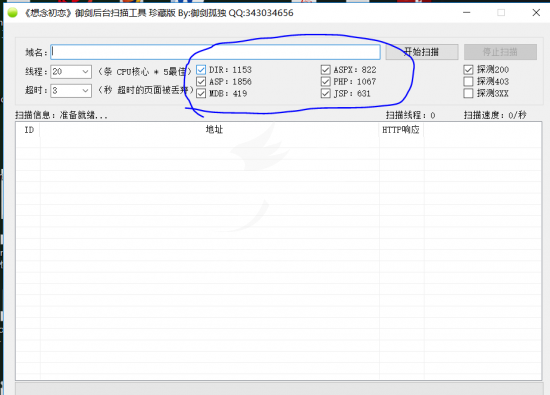This screenshot has height=395, width=550.
Task: Click the 扫描信息: 准备就绪 status text
Action: (x=61, y=115)
